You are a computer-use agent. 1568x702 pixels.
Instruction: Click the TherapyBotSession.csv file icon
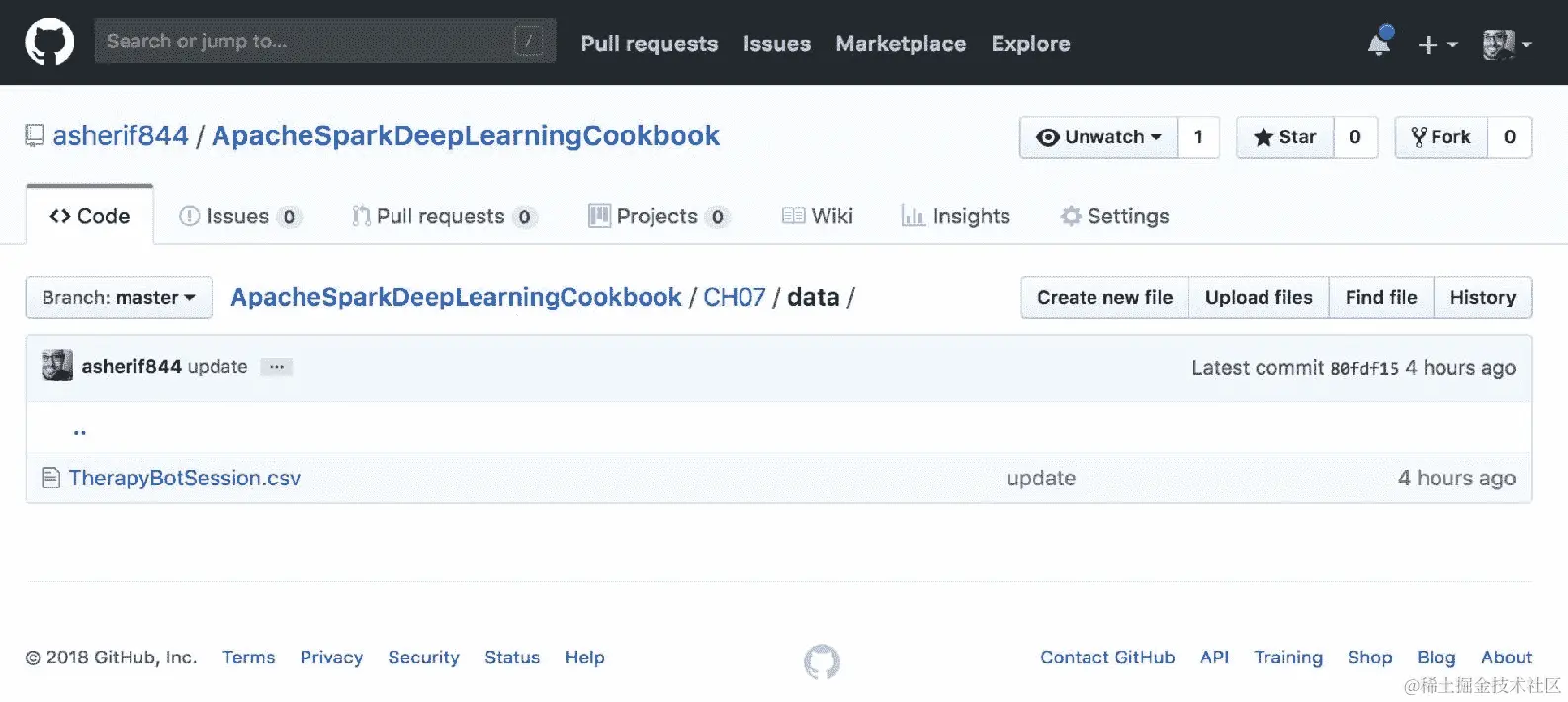[50, 479]
